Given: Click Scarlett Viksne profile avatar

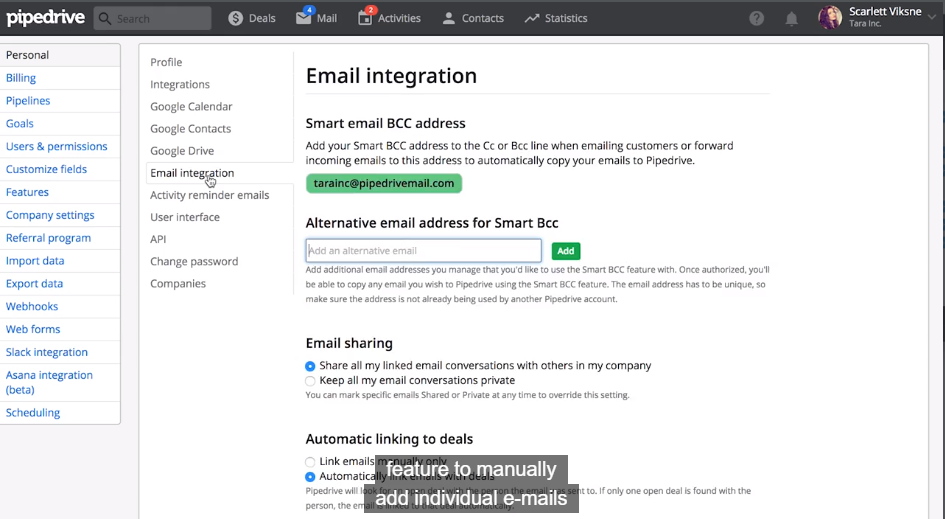Looking at the screenshot, I should coord(830,18).
